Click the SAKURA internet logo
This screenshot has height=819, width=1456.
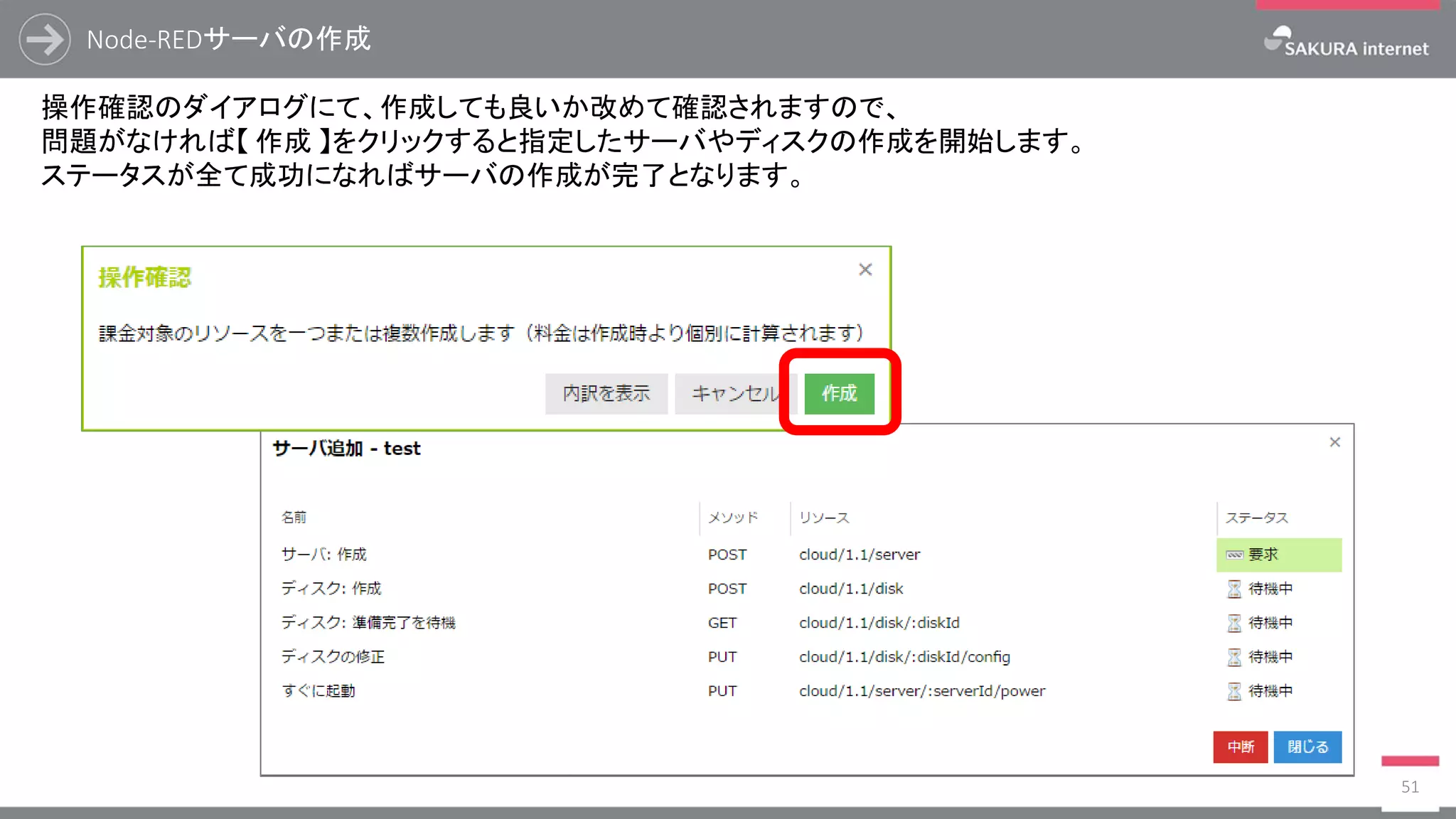pos(1347,42)
